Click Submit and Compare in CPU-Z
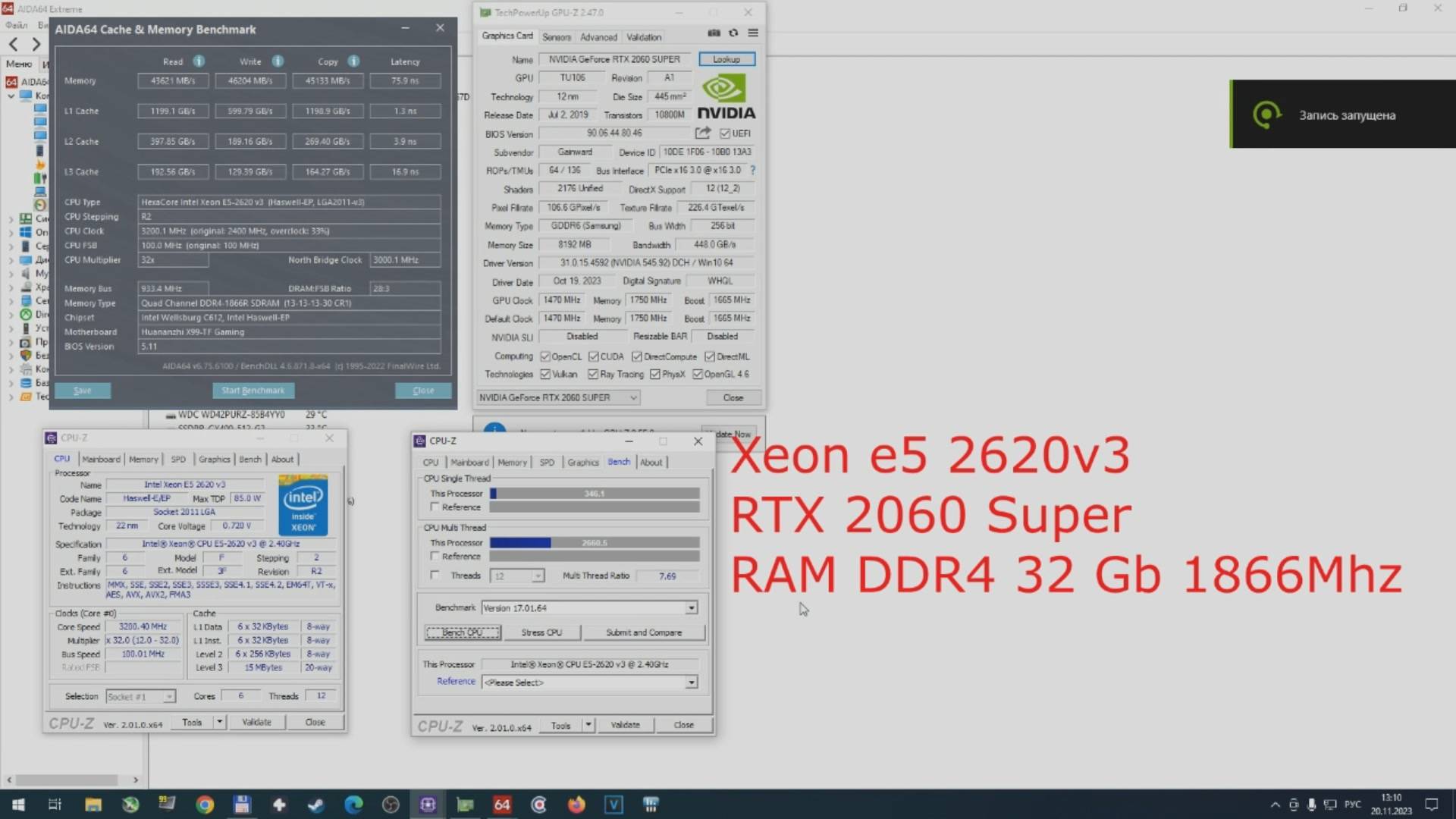The height and width of the screenshot is (819, 1456). (x=644, y=632)
